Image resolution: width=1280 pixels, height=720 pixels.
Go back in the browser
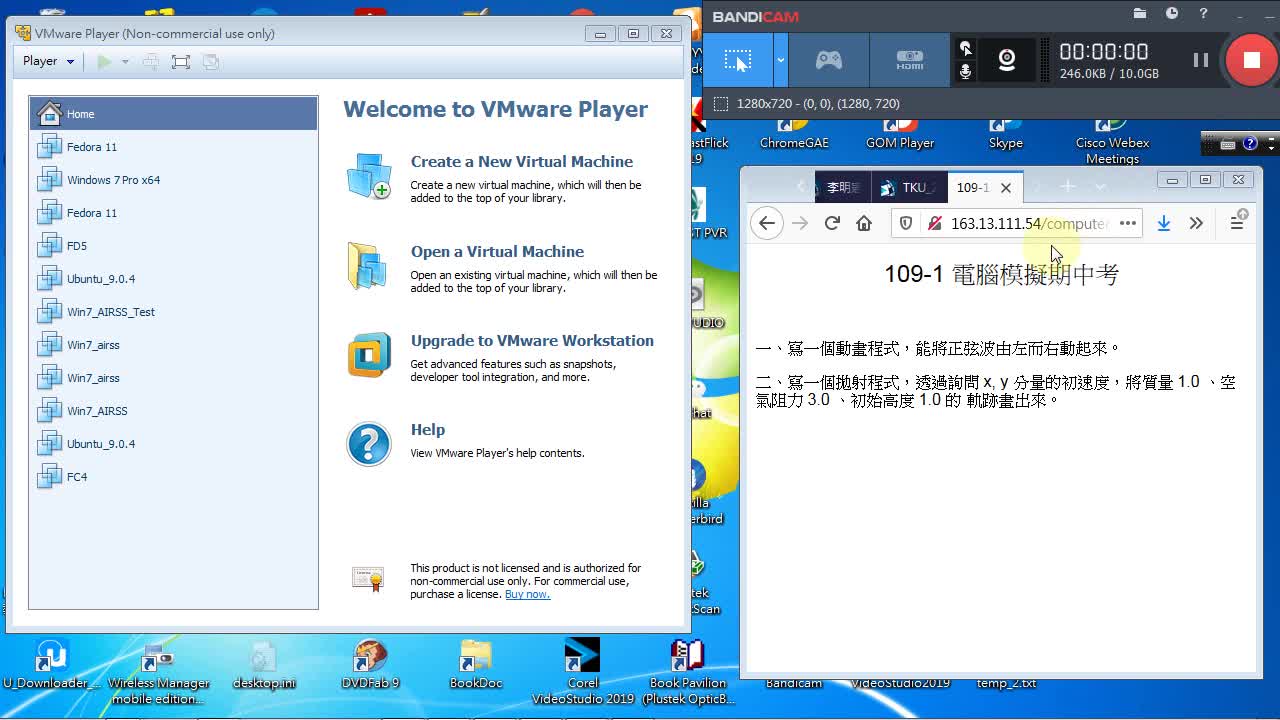point(767,223)
